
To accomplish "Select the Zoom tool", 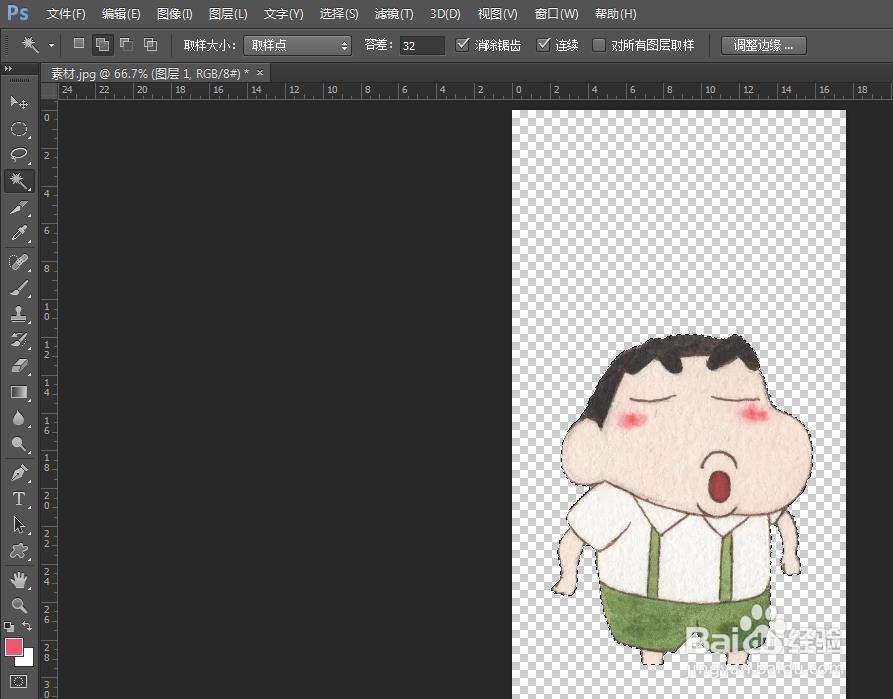I will coord(19,606).
